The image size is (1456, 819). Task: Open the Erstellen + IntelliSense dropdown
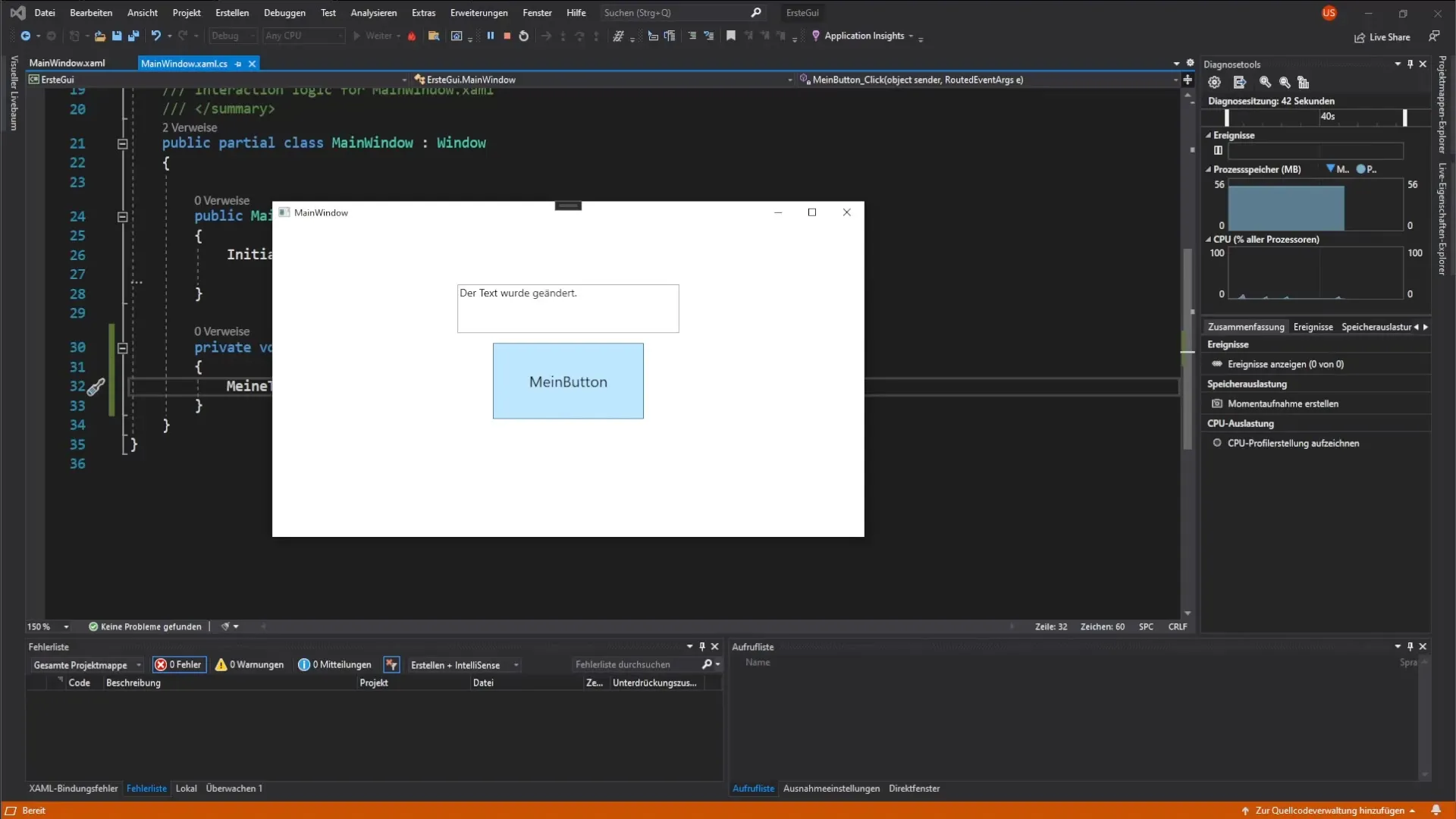(464, 665)
